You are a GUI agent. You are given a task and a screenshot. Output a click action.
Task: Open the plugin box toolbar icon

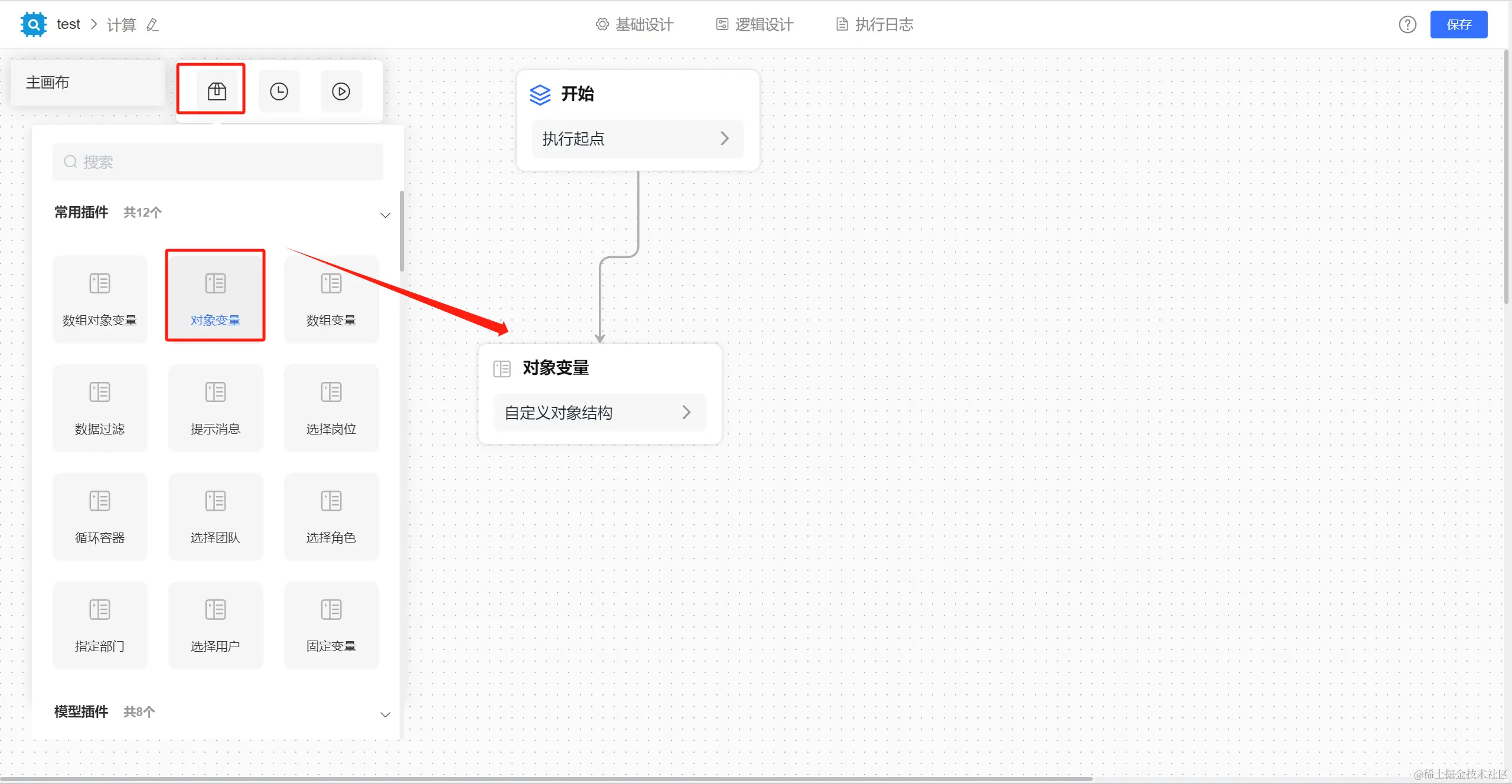click(217, 91)
